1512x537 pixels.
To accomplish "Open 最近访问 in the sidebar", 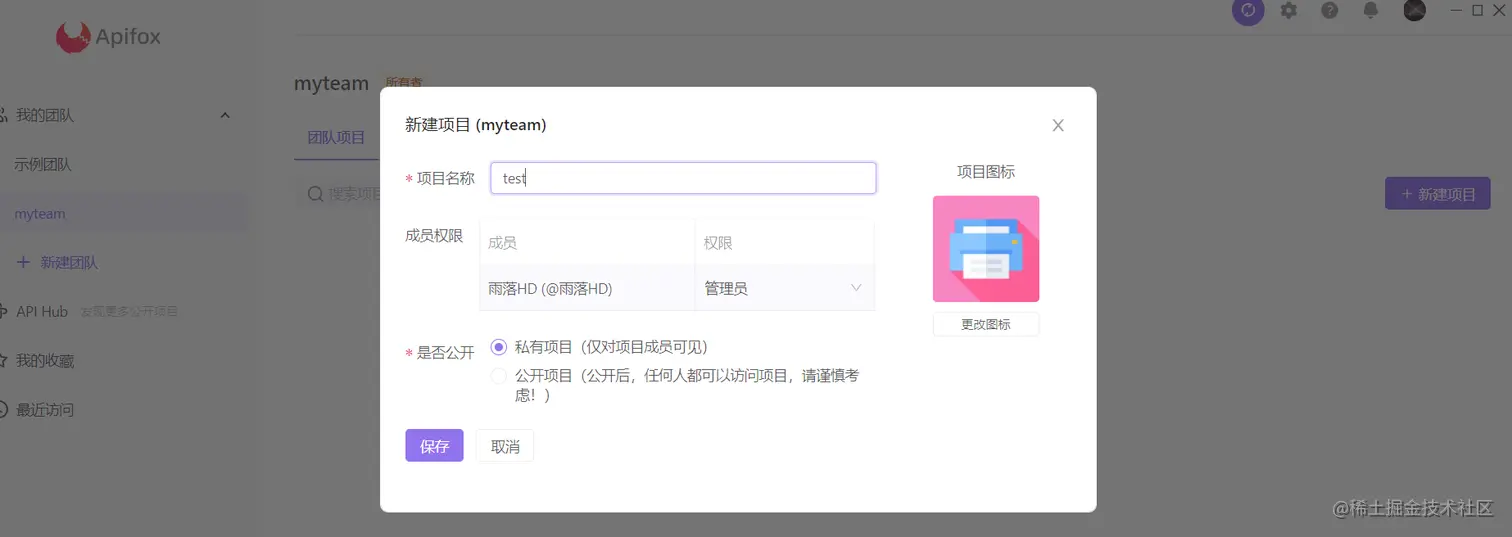I will click(x=45, y=409).
